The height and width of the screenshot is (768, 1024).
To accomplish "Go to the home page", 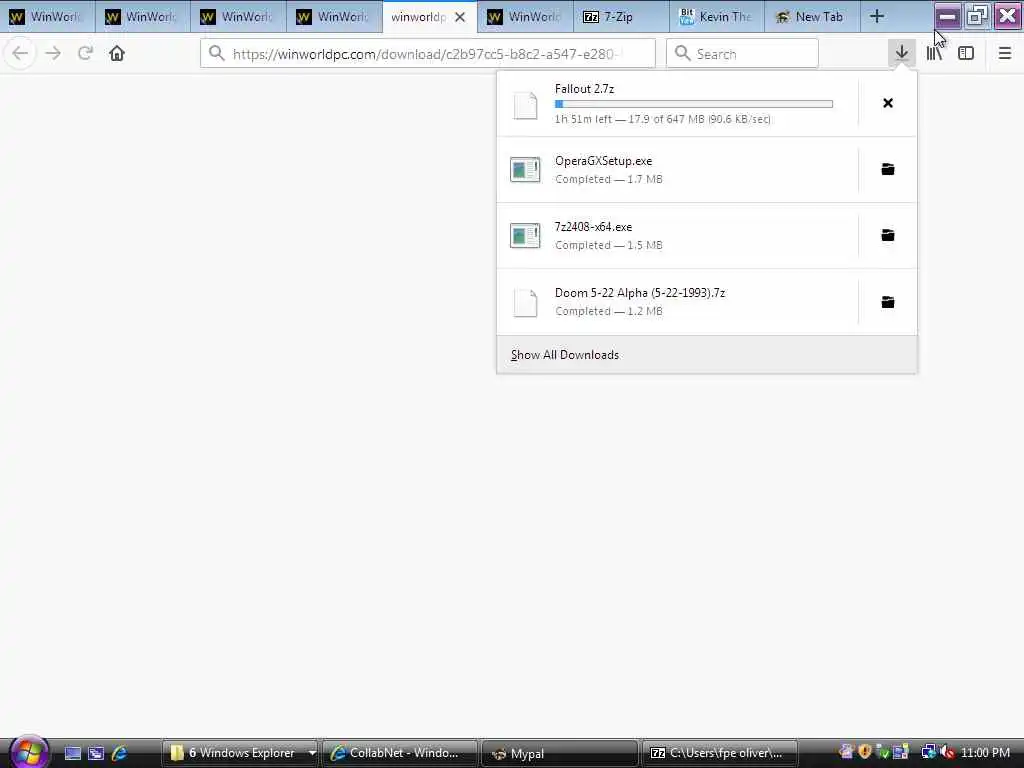I will (117, 53).
